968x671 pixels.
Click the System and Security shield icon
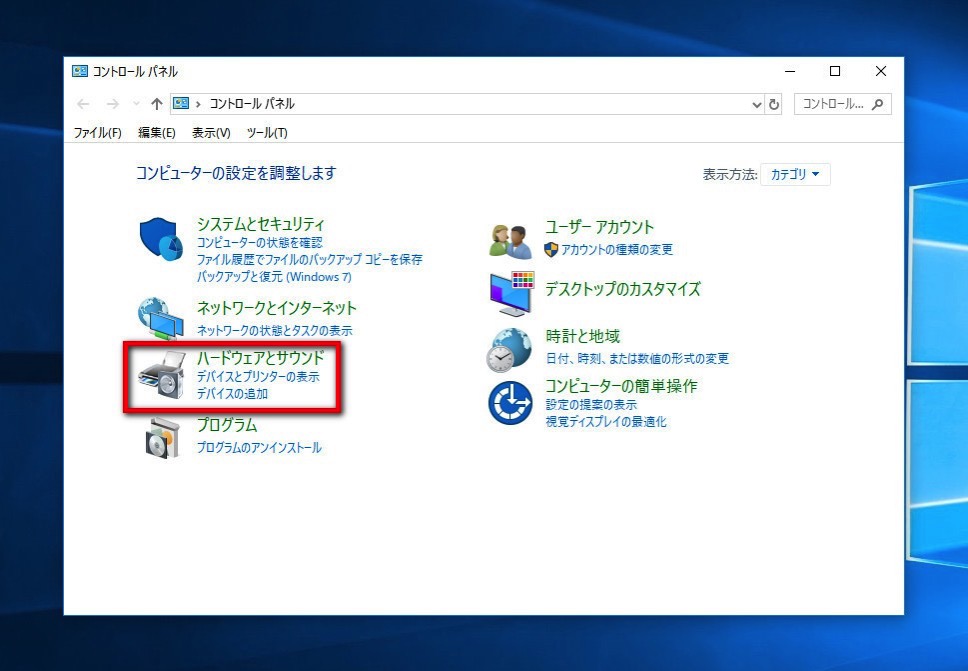[x=160, y=239]
